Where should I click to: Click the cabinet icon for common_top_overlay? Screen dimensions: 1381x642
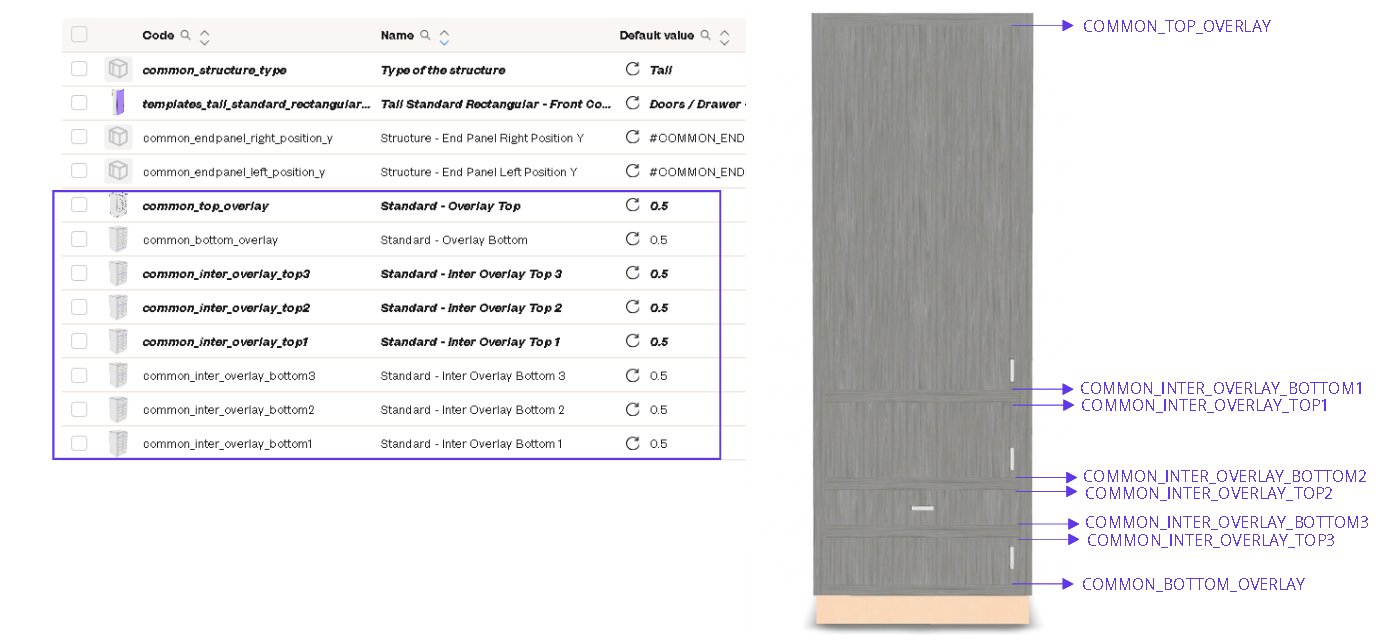tap(118, 205)
